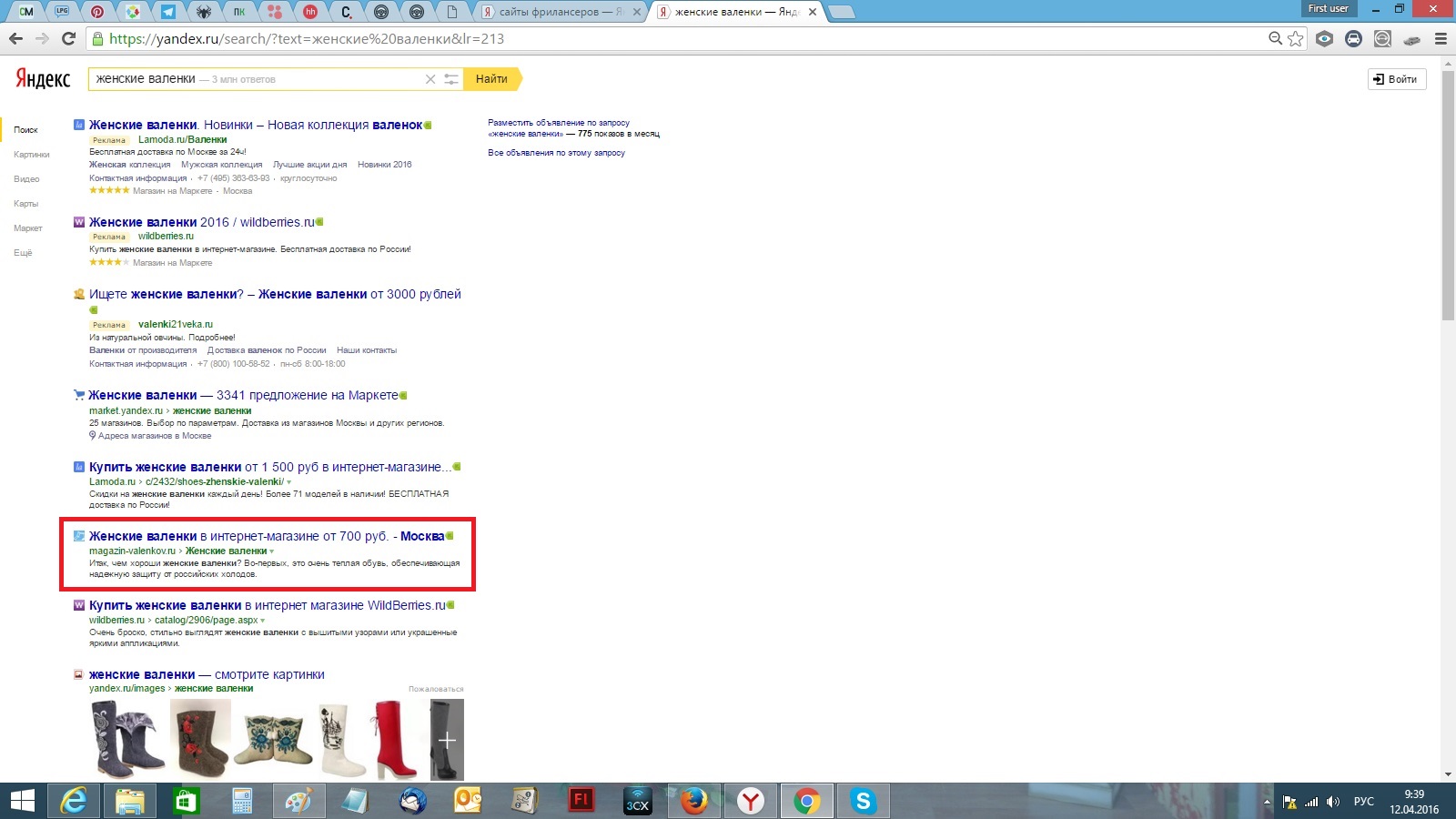
Task: Open 3CX phone from the taskbar
Action: 638,801
